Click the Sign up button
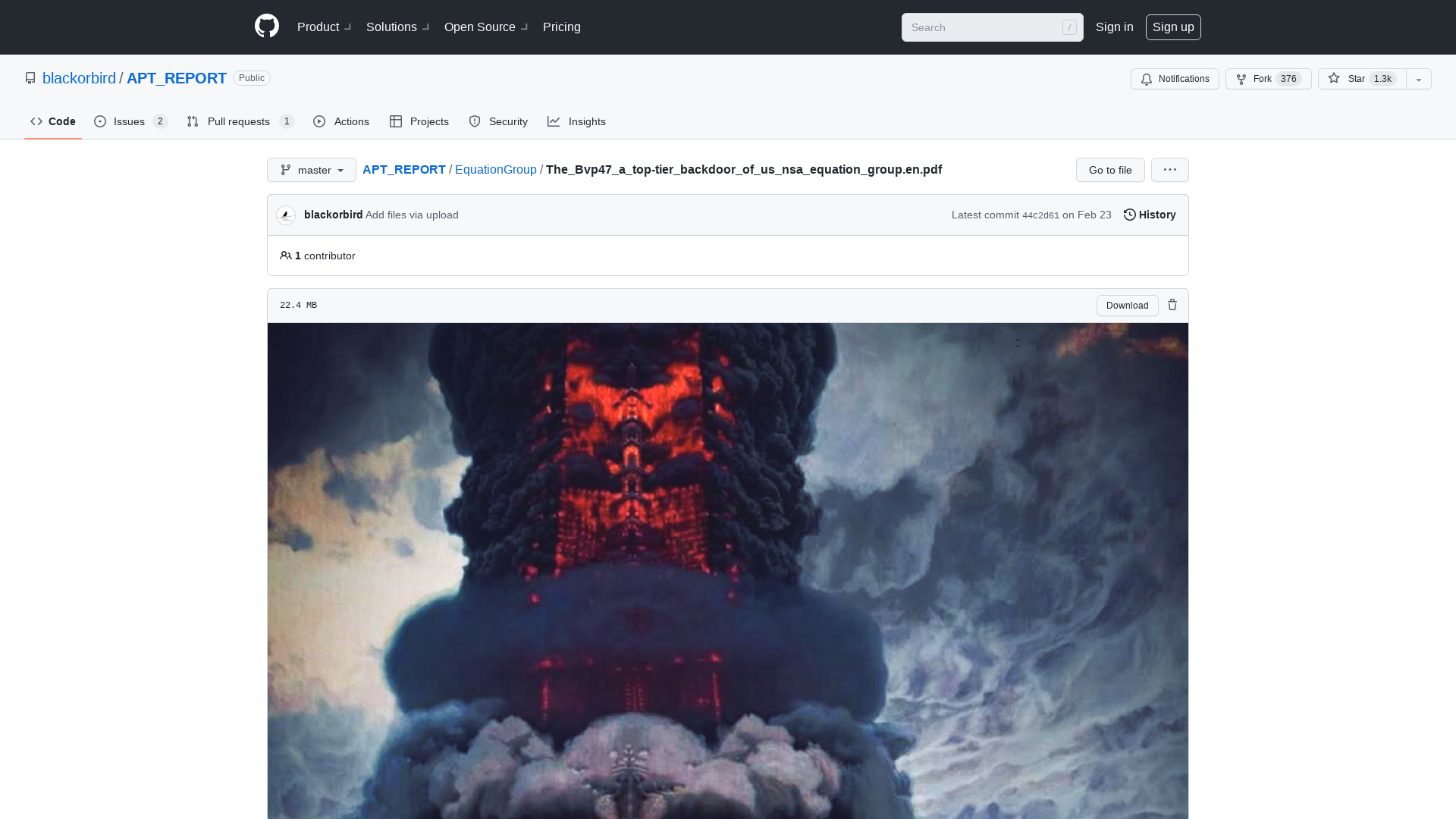Image resolution: width=1456 pixels, height=819 pixels. [1173, 27]
